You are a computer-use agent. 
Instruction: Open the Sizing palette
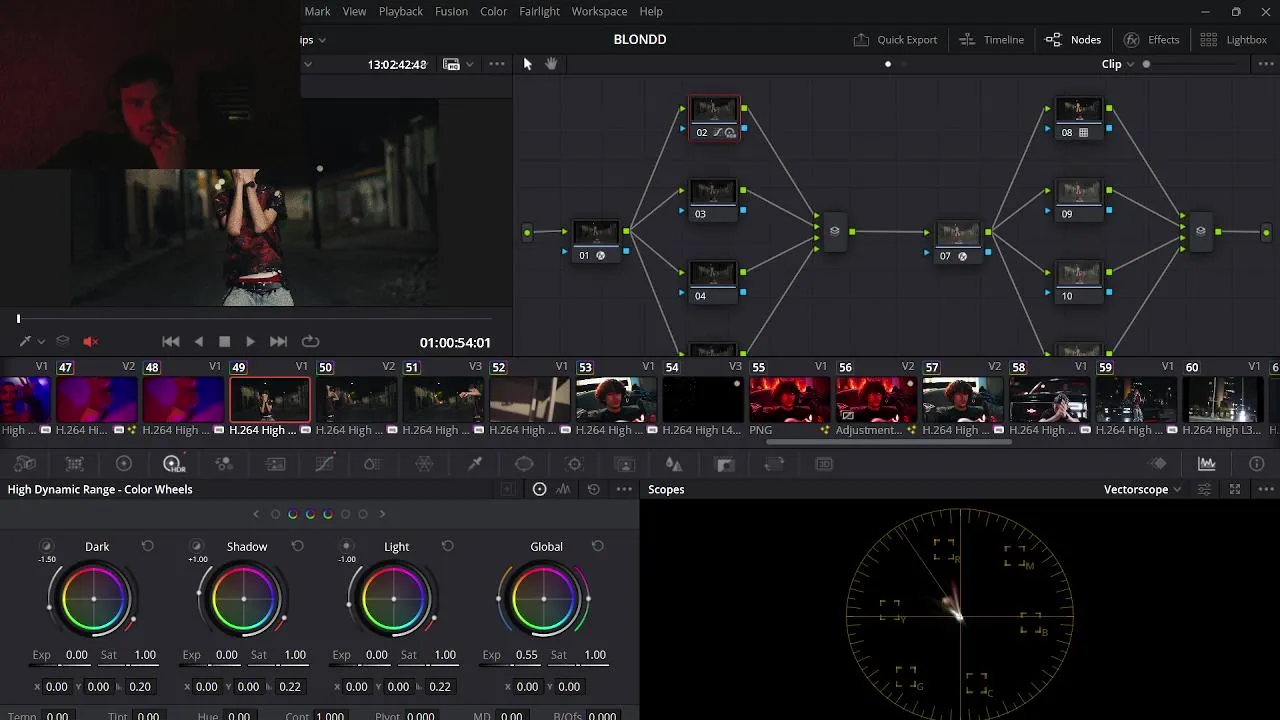pos(774,464)
